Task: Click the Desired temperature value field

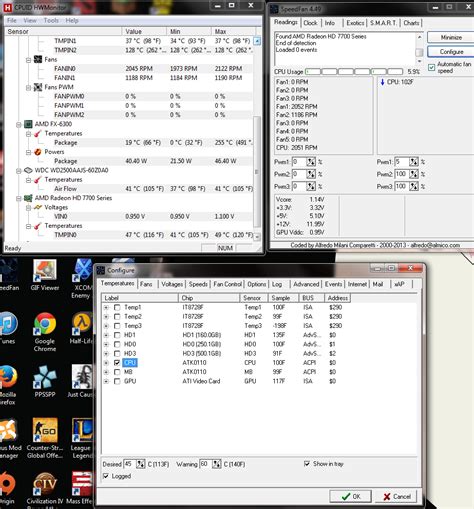Action: coord(130,464)
